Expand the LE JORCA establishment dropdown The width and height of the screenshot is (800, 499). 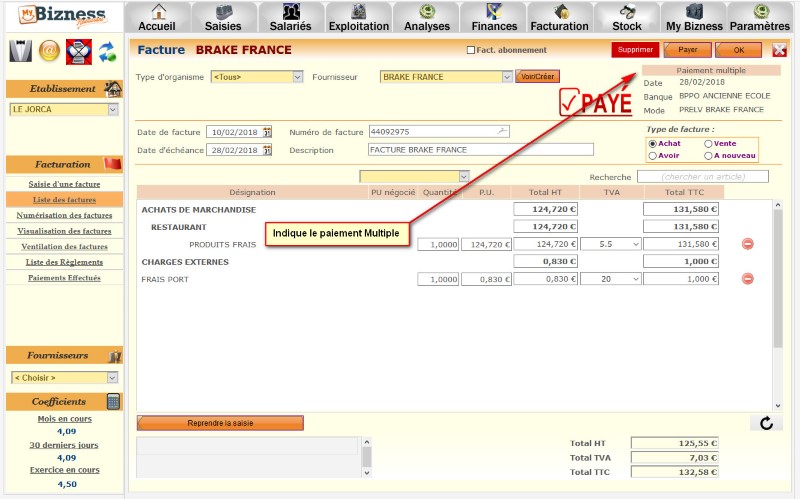click(x=113, y=109)
